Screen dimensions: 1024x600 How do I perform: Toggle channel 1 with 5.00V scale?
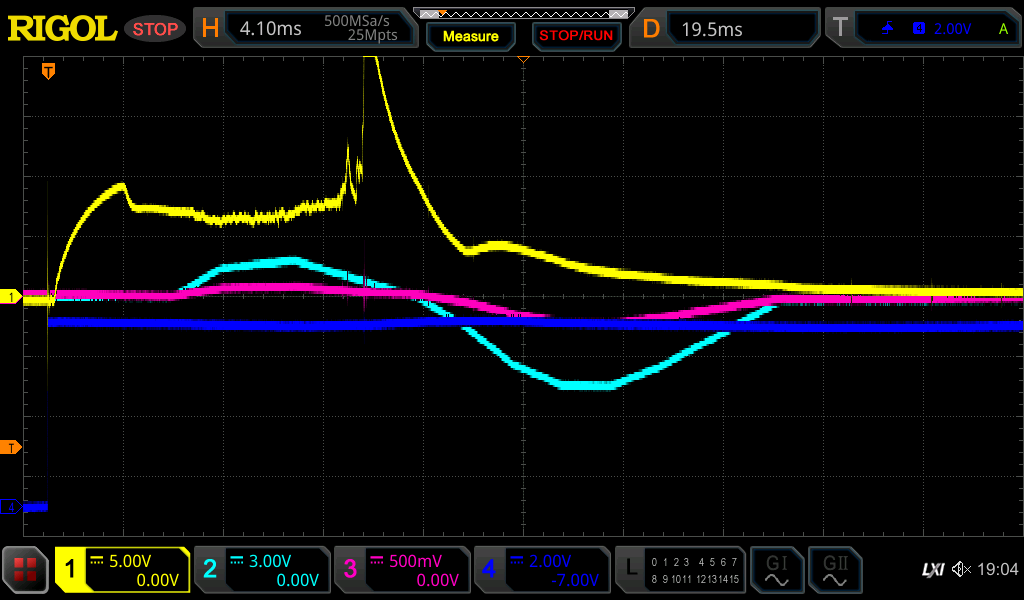pos(122,570)
